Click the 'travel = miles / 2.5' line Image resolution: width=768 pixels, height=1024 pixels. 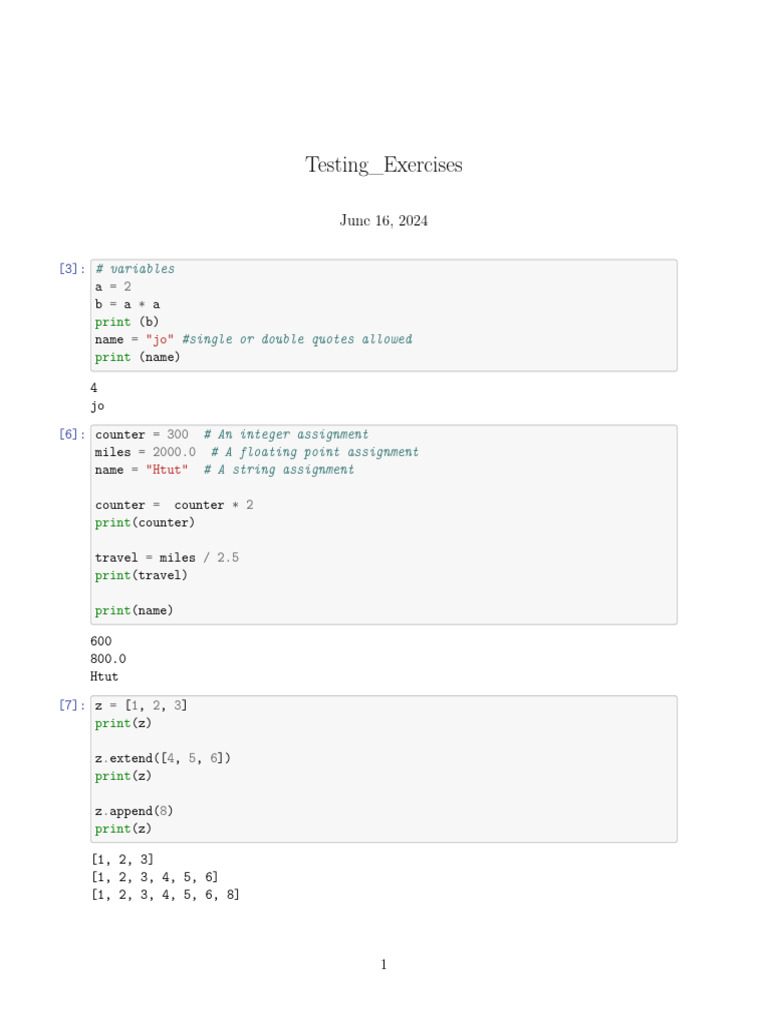(167, 558)
